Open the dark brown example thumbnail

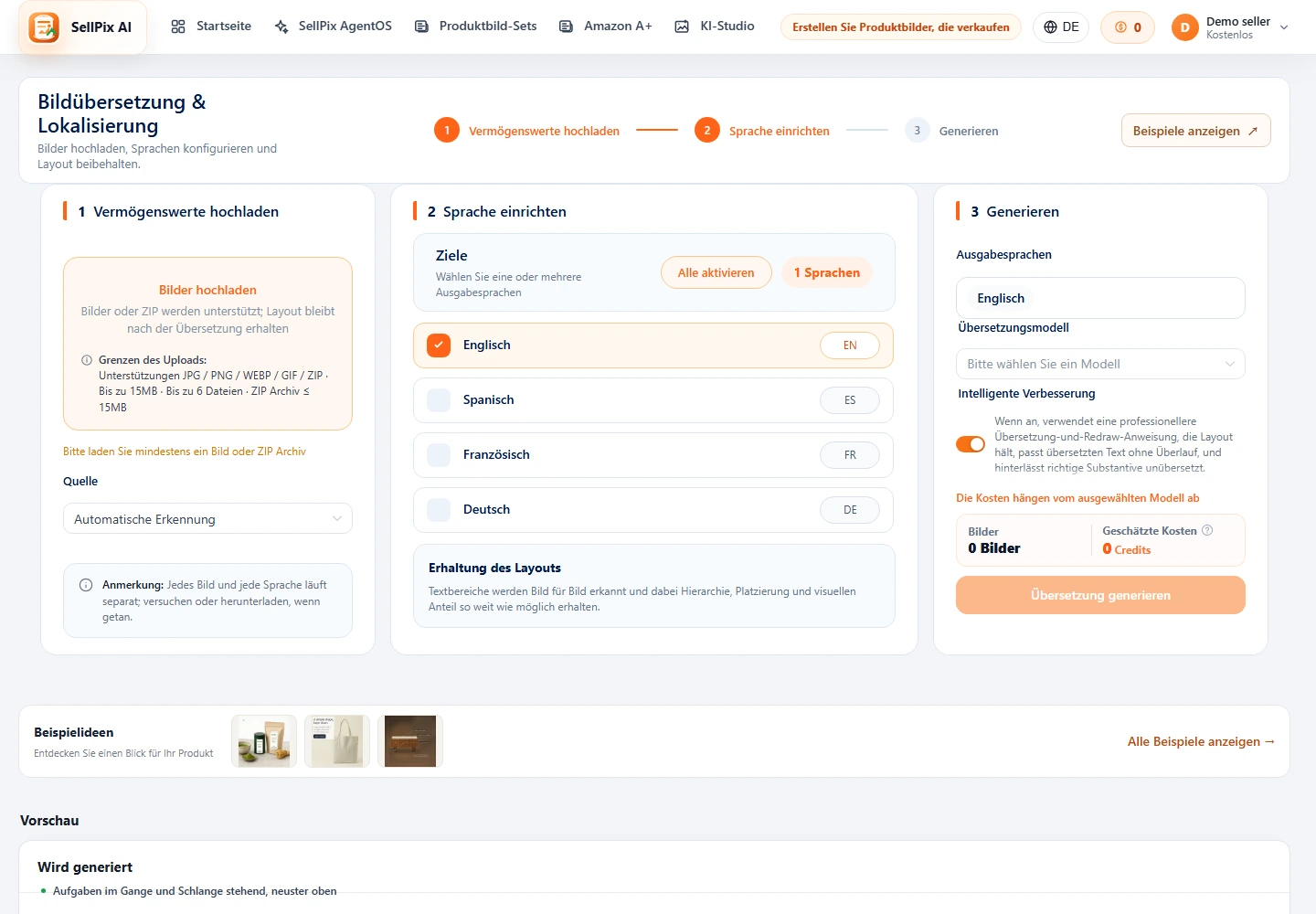tap(410, 741)
